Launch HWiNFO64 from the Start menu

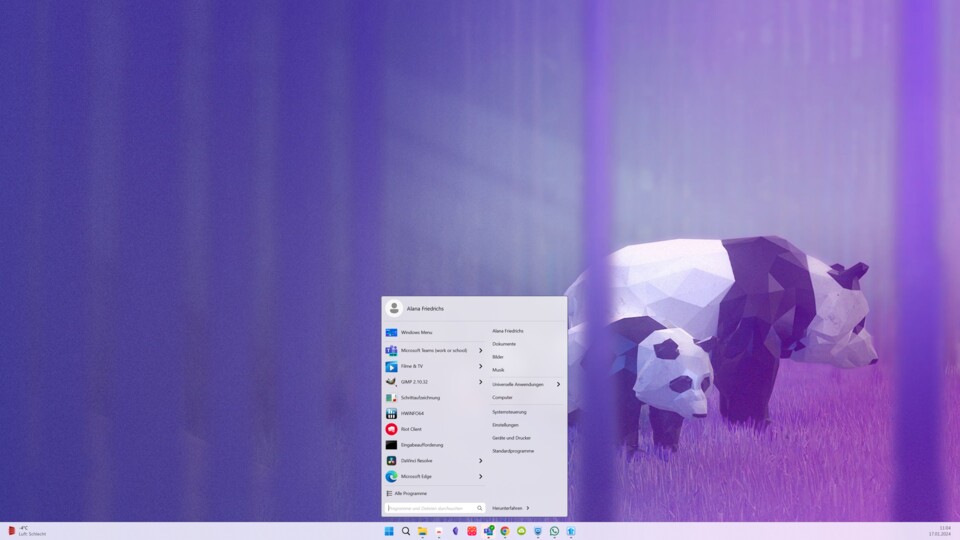(x=412, y=413)
